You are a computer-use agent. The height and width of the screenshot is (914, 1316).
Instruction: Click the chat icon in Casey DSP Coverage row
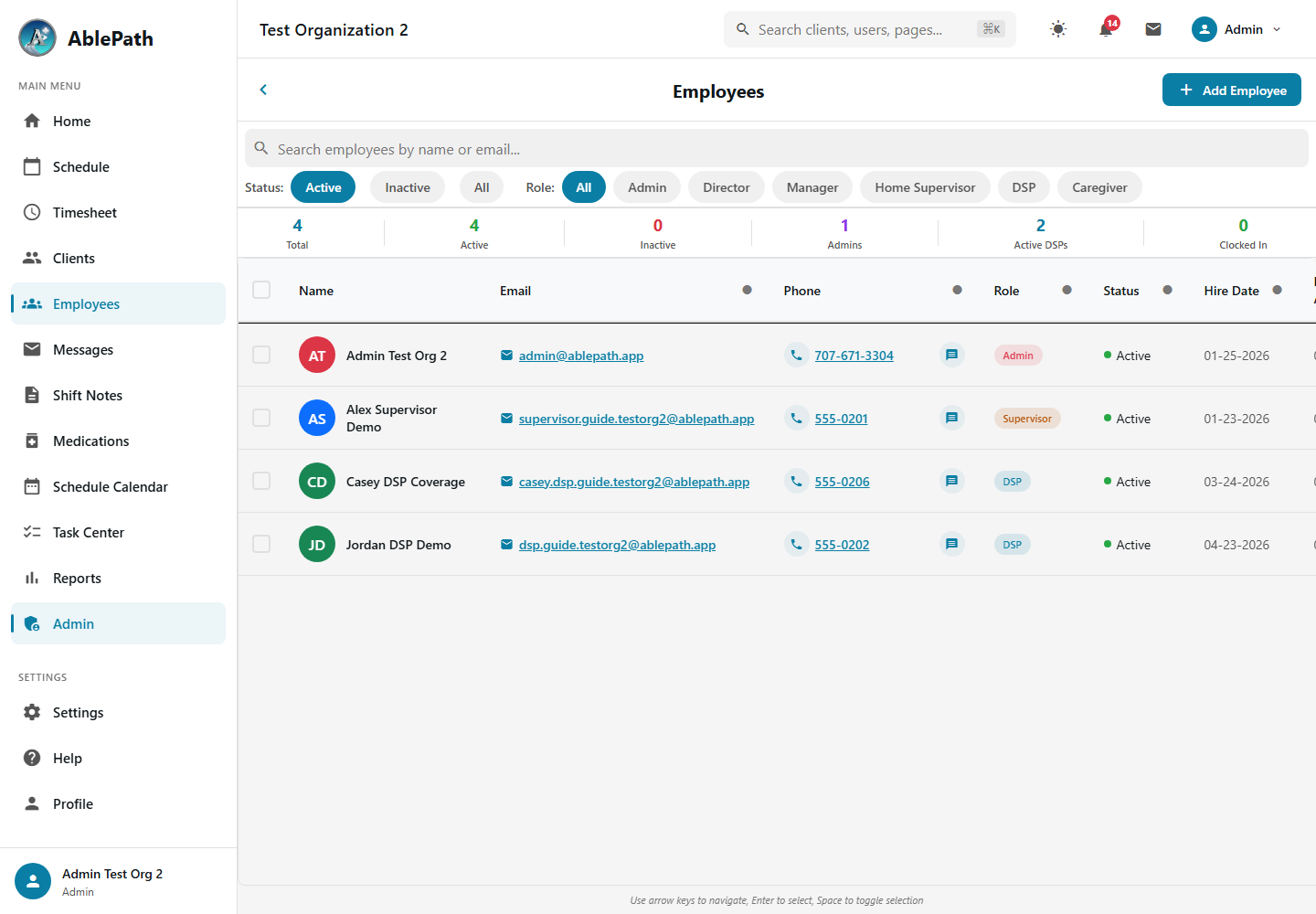(x=951, y=481)
